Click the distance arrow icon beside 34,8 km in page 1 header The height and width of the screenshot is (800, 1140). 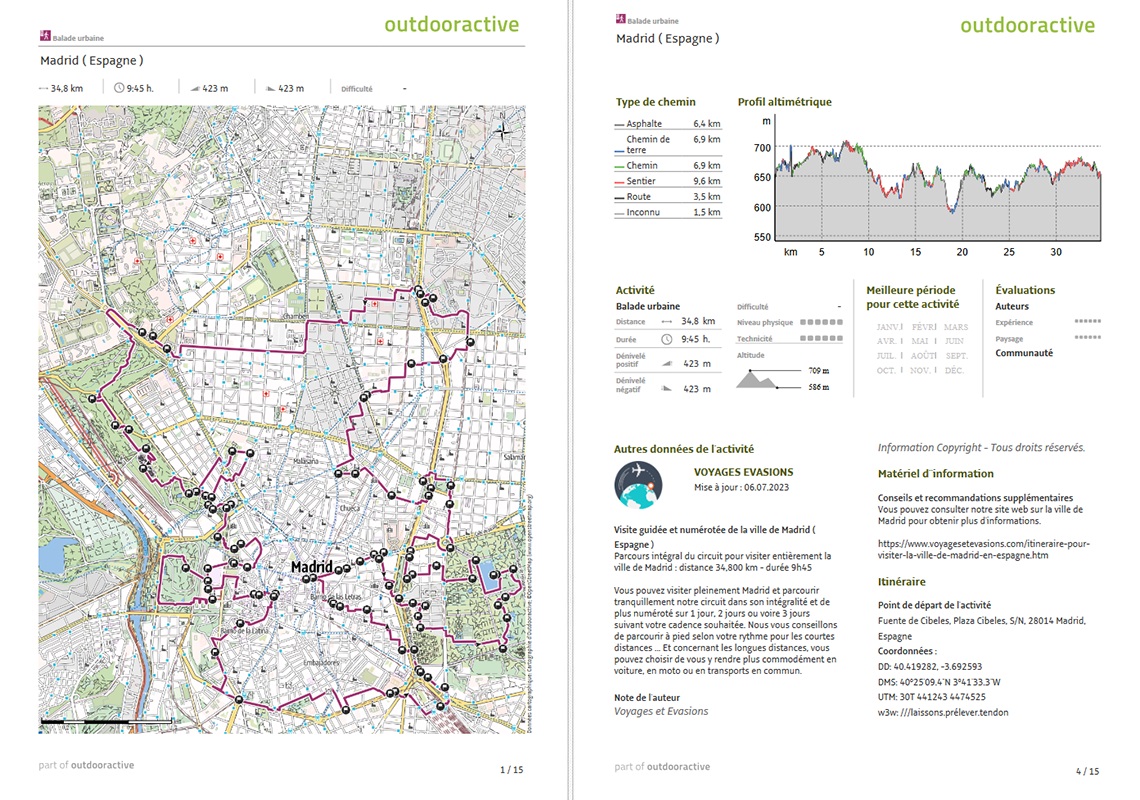click(x=44, y=89)
